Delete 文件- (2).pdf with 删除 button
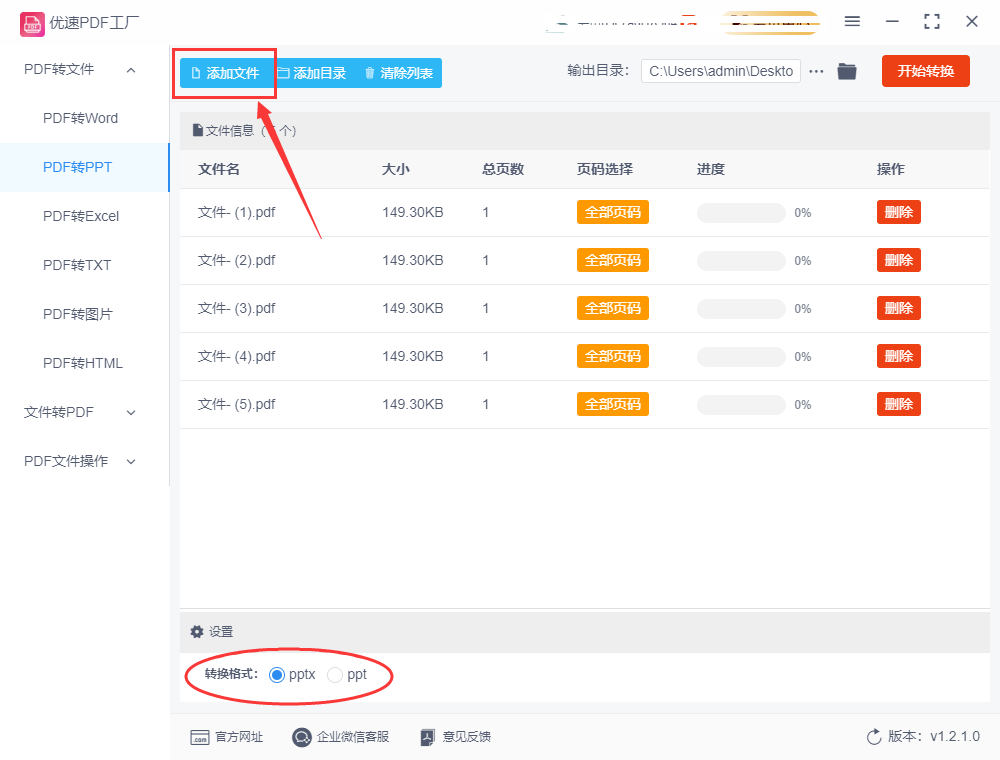 (x=899, y=260)
